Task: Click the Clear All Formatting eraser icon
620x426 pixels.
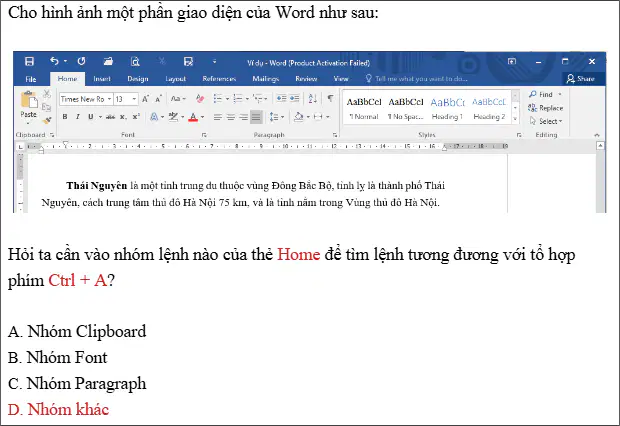Action: (200, 99)
